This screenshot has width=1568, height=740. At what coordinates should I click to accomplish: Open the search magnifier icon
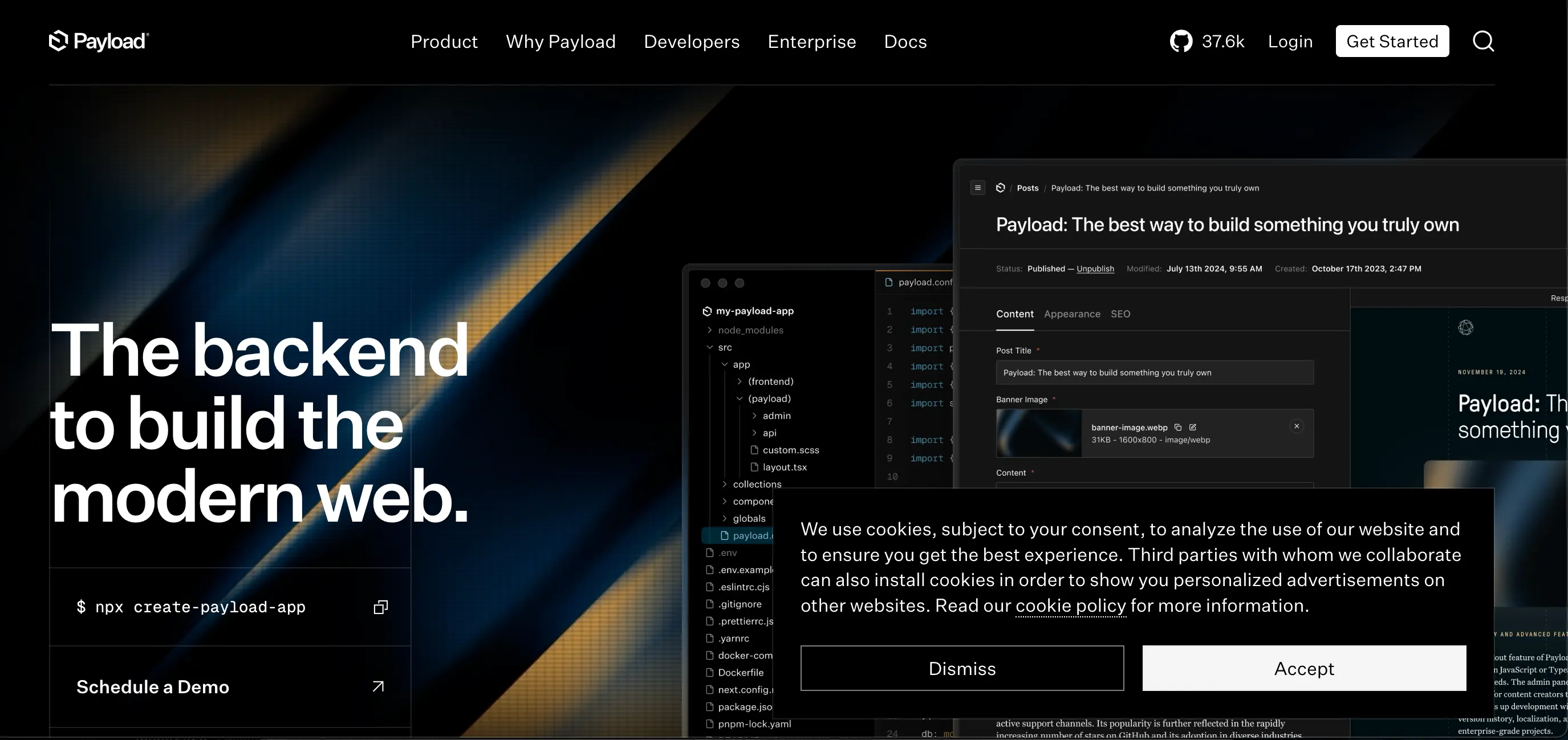(x=1483, y=42)
